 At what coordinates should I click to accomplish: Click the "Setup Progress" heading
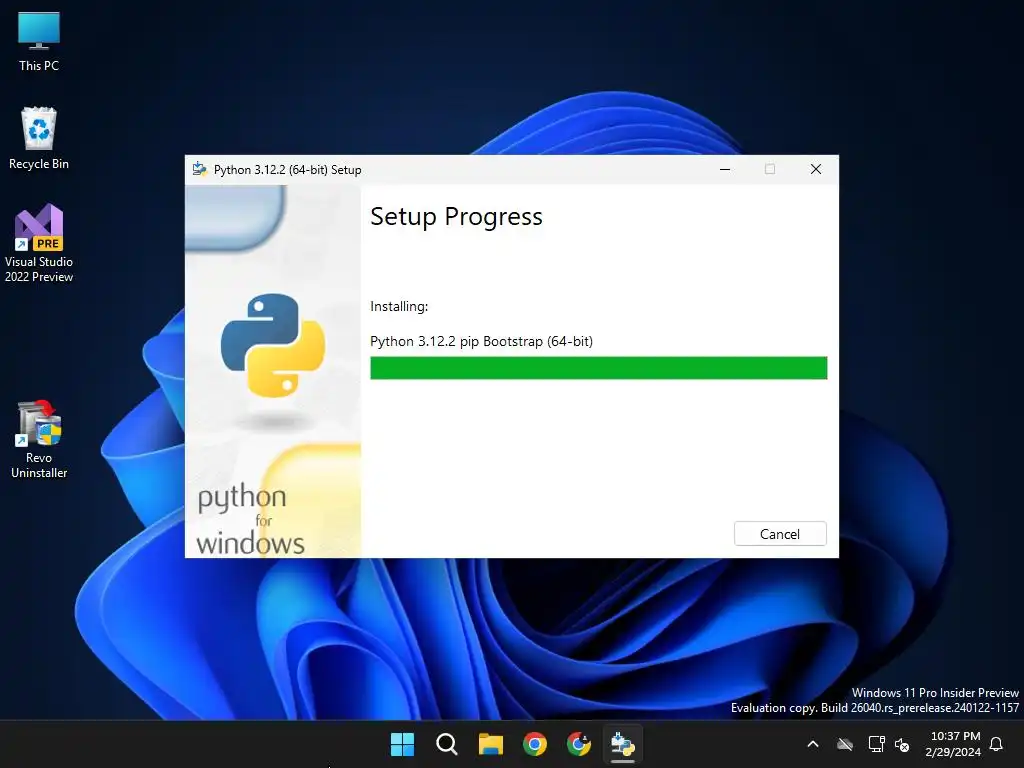tap(456, 217)
